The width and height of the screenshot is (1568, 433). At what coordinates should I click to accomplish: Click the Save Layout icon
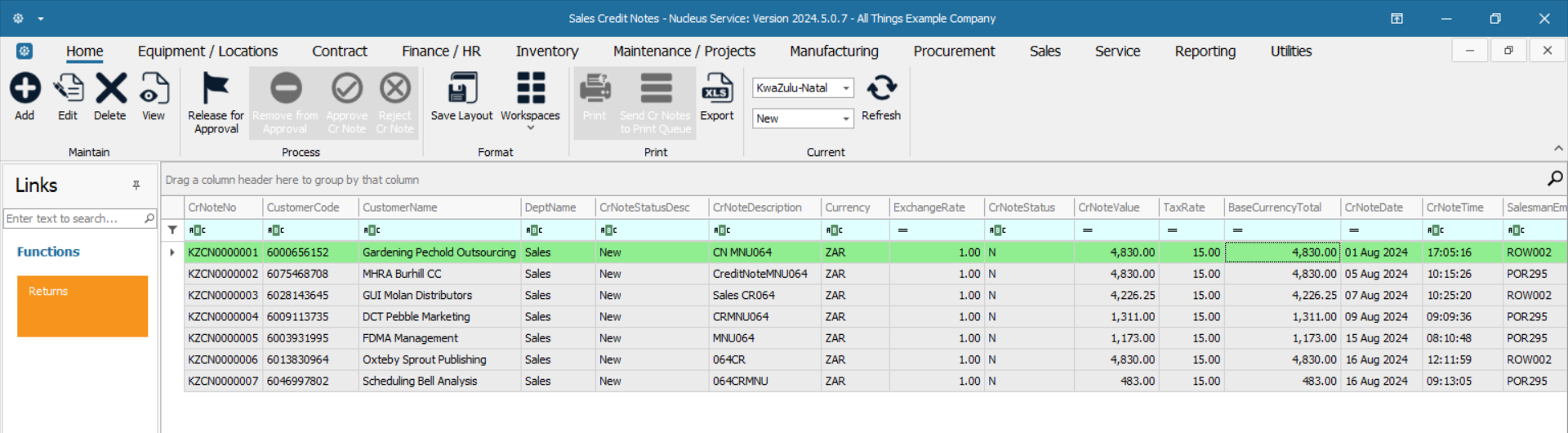click(x=462, y=88)
